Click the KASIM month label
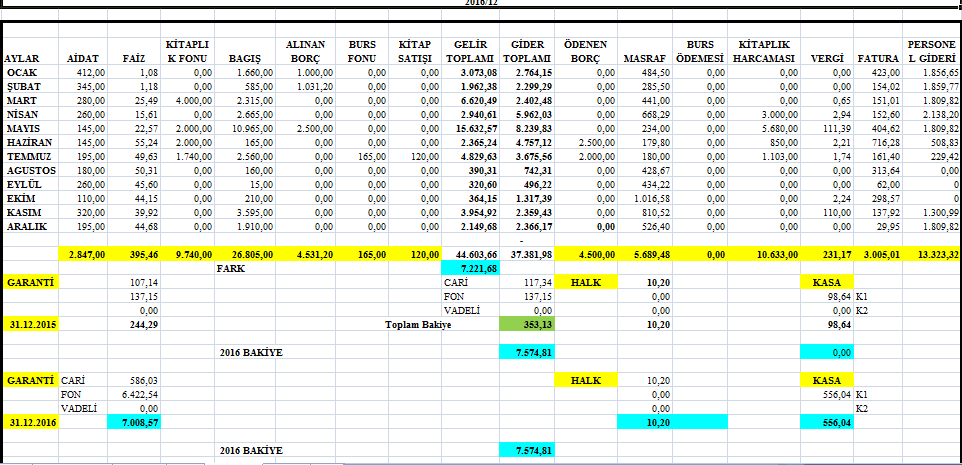Screen dimensions: 962x465 [30, 213]
